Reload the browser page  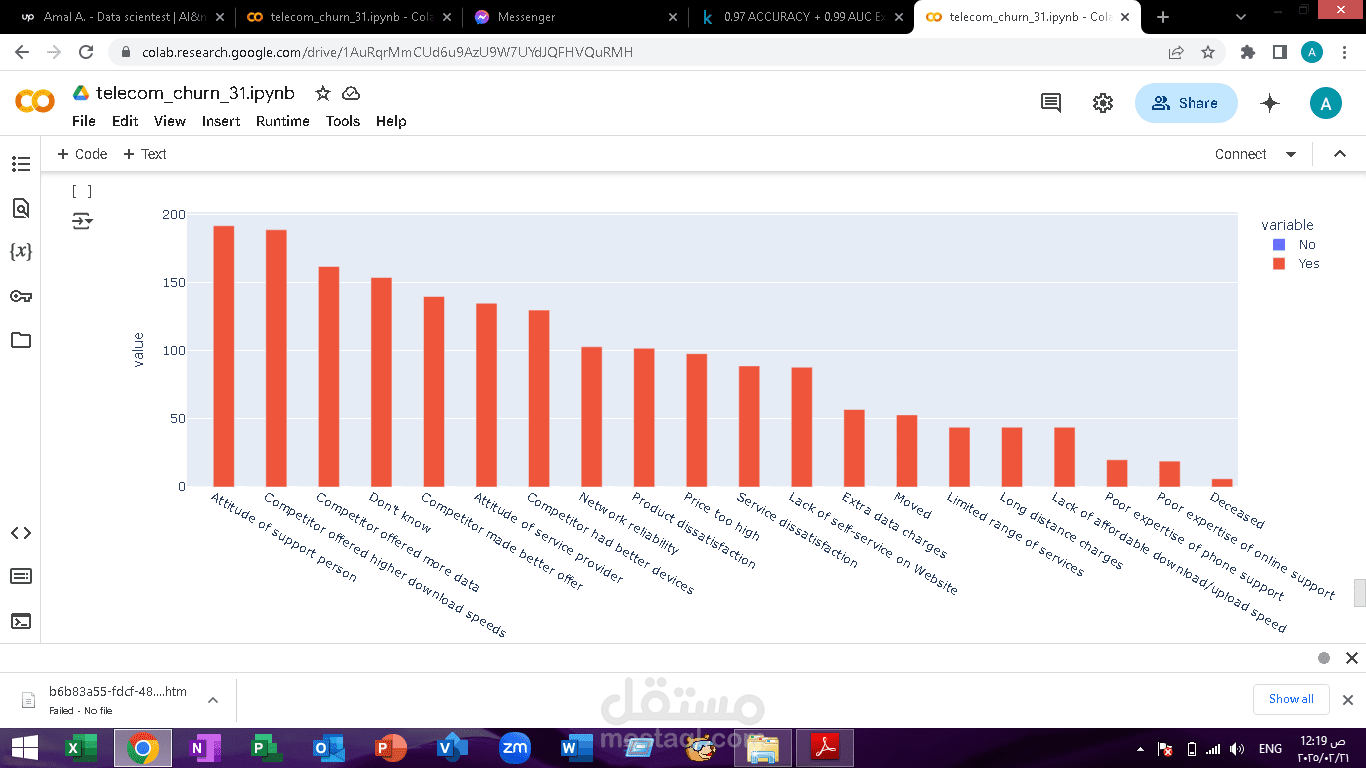[86, 52]
